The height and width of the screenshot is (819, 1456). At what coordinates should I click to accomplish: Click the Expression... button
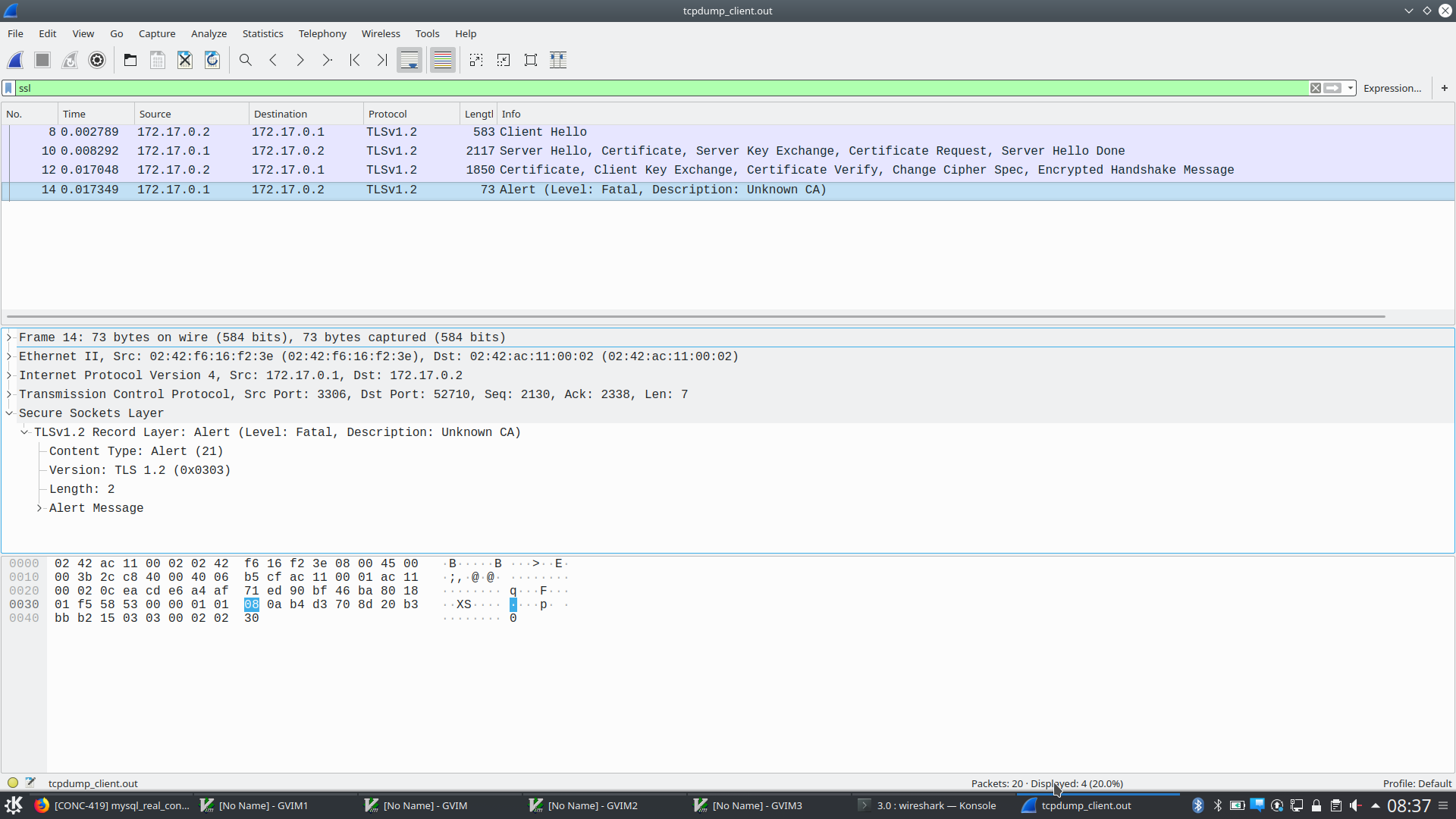(1392, 89)
